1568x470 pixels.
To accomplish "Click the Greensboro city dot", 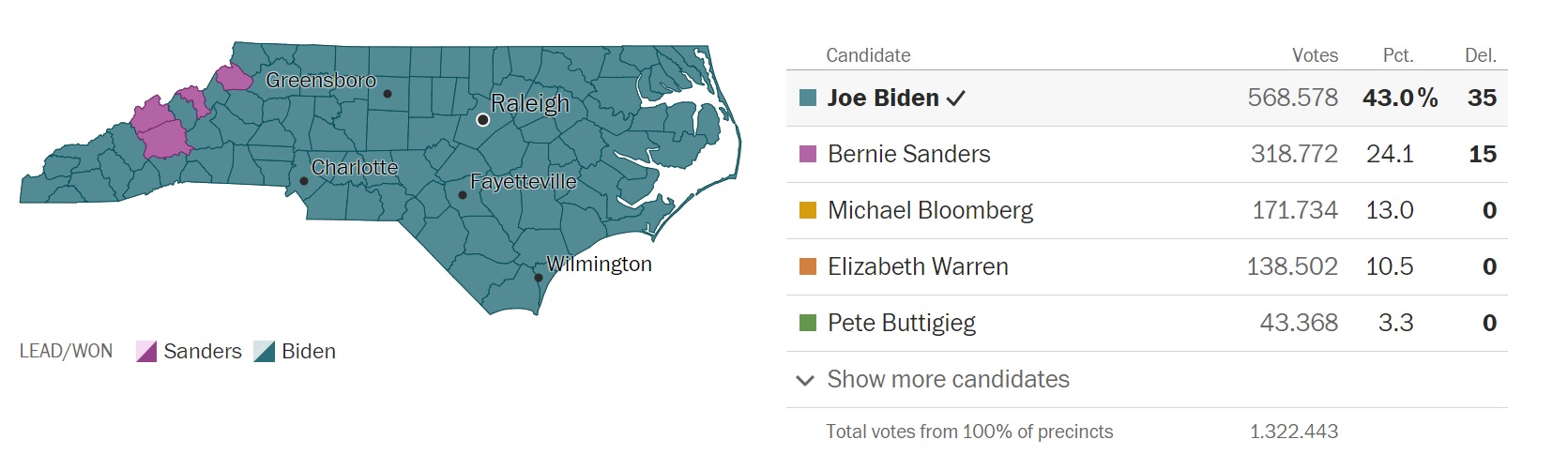I will [388, 94].
